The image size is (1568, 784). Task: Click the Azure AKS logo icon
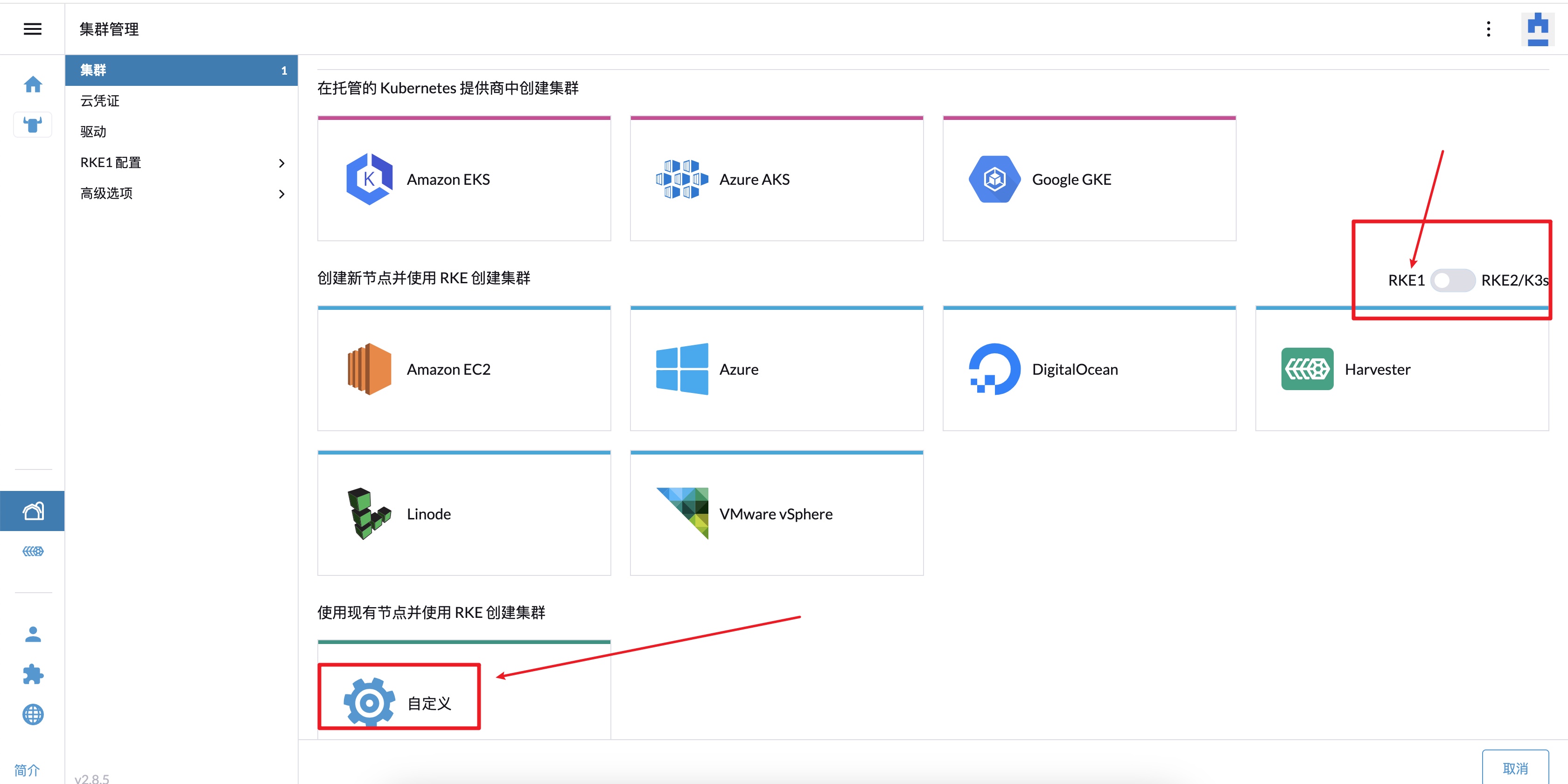coord(682,179)
